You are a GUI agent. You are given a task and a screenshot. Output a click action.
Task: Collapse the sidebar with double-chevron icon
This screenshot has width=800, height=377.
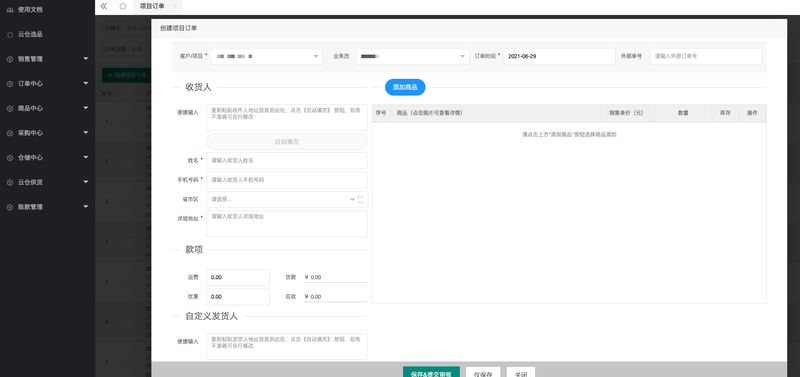tap(104, 6)
